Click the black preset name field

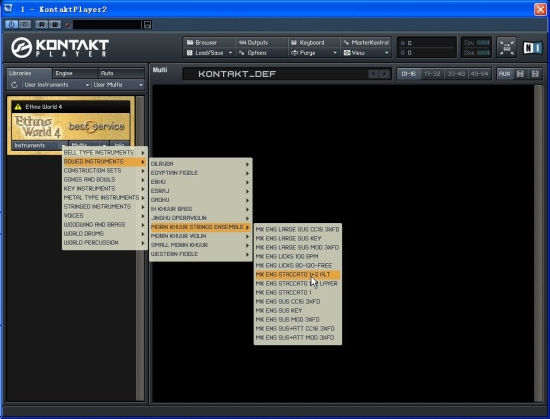tap(107, 25)
